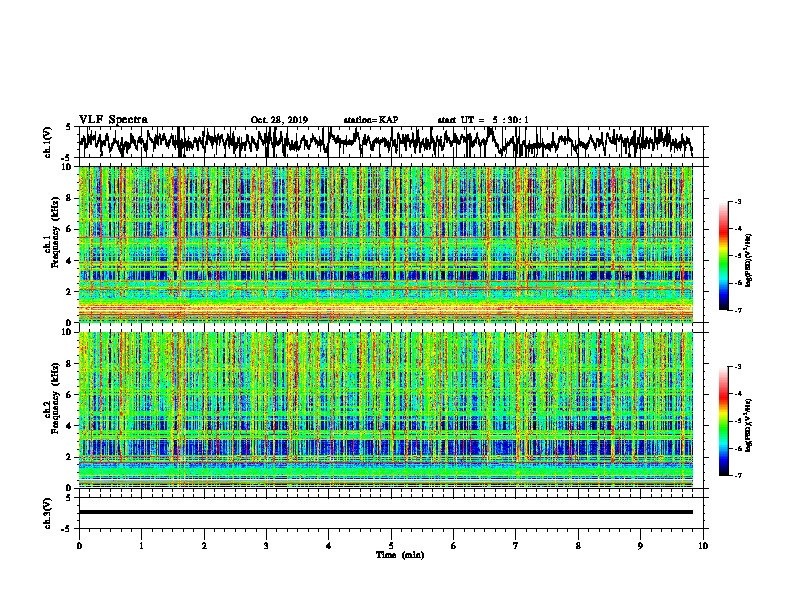792x612 pixels.
Task: Click the time axis tick label "7"
Action: click(516, 546)
